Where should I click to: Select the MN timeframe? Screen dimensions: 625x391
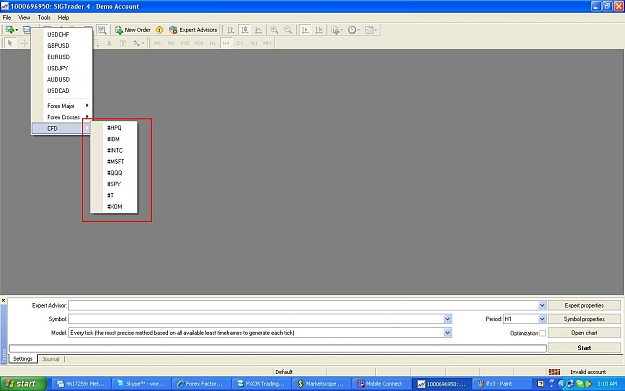click(267, 43)
